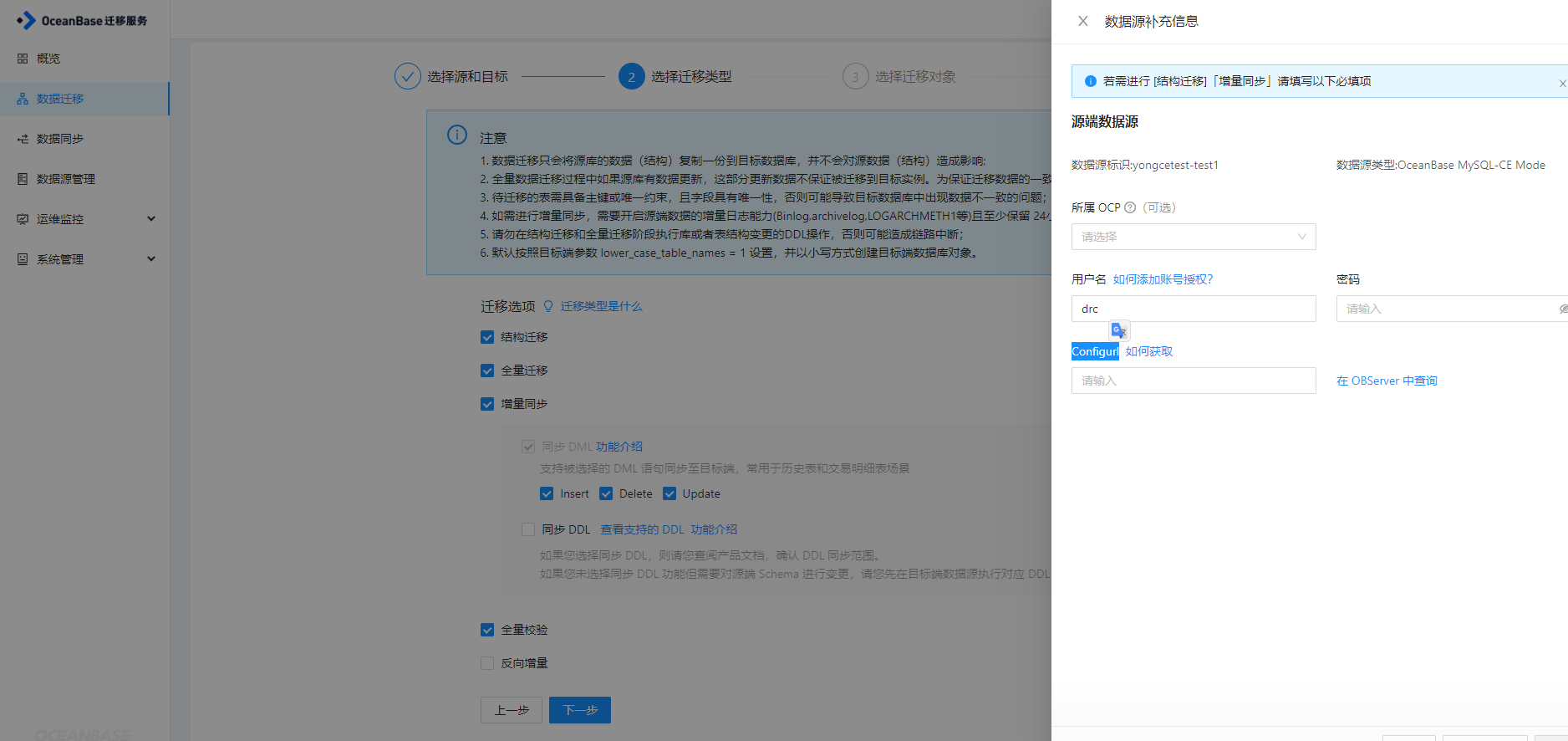The height and width of the screenshot is (741, 1568).
Task: Expand the 运维监控 menu chevron
Action: (x=151, y=219)
